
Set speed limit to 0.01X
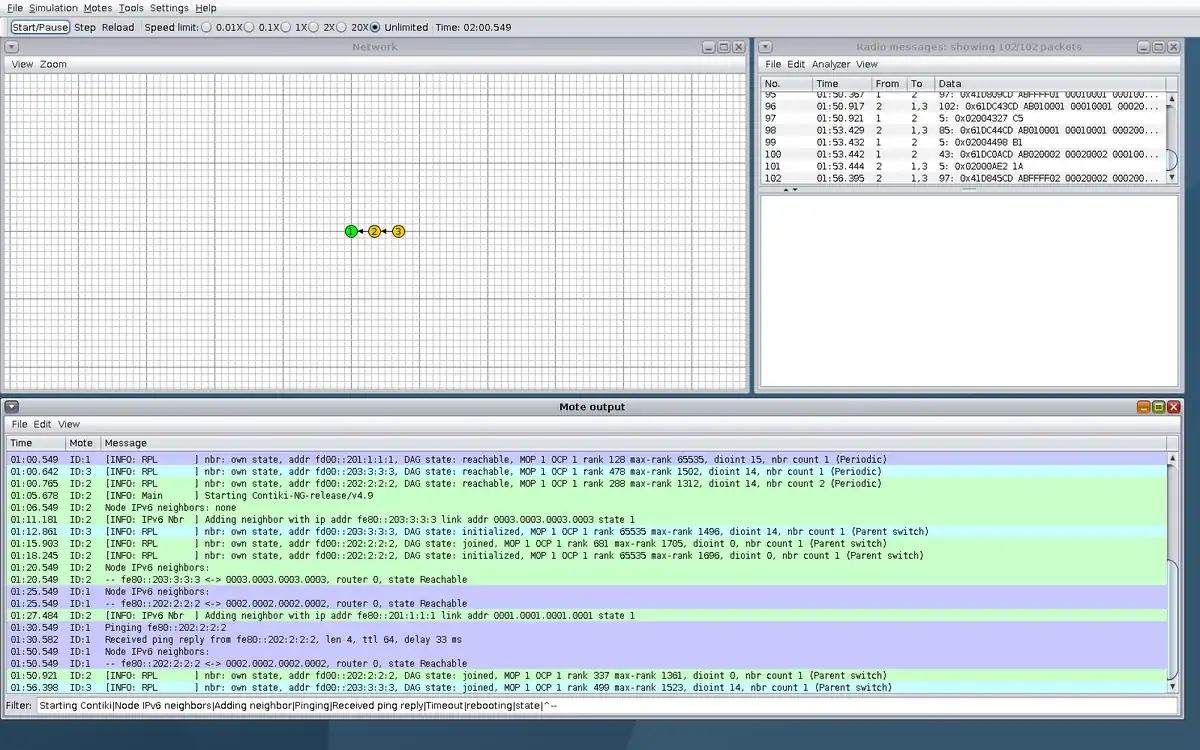[207, 27]
